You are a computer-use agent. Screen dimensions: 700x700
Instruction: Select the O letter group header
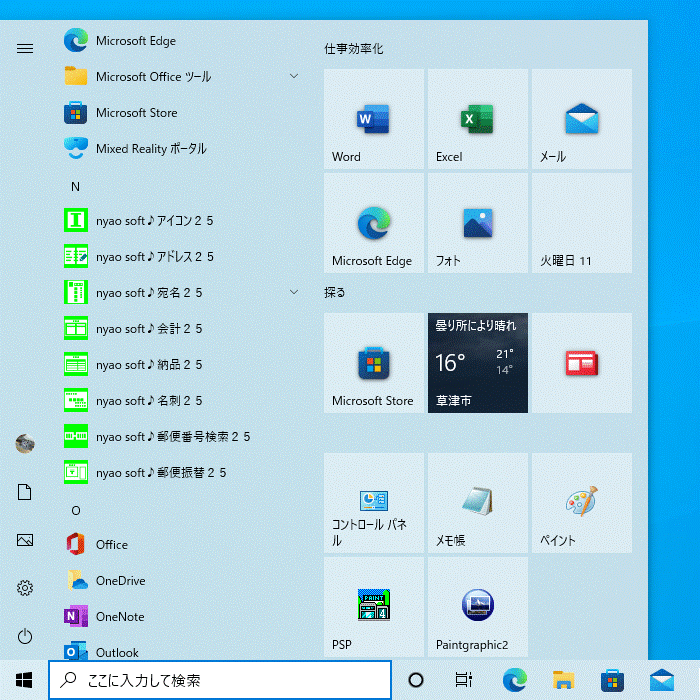pyautogui.click(x=76, y=510)
